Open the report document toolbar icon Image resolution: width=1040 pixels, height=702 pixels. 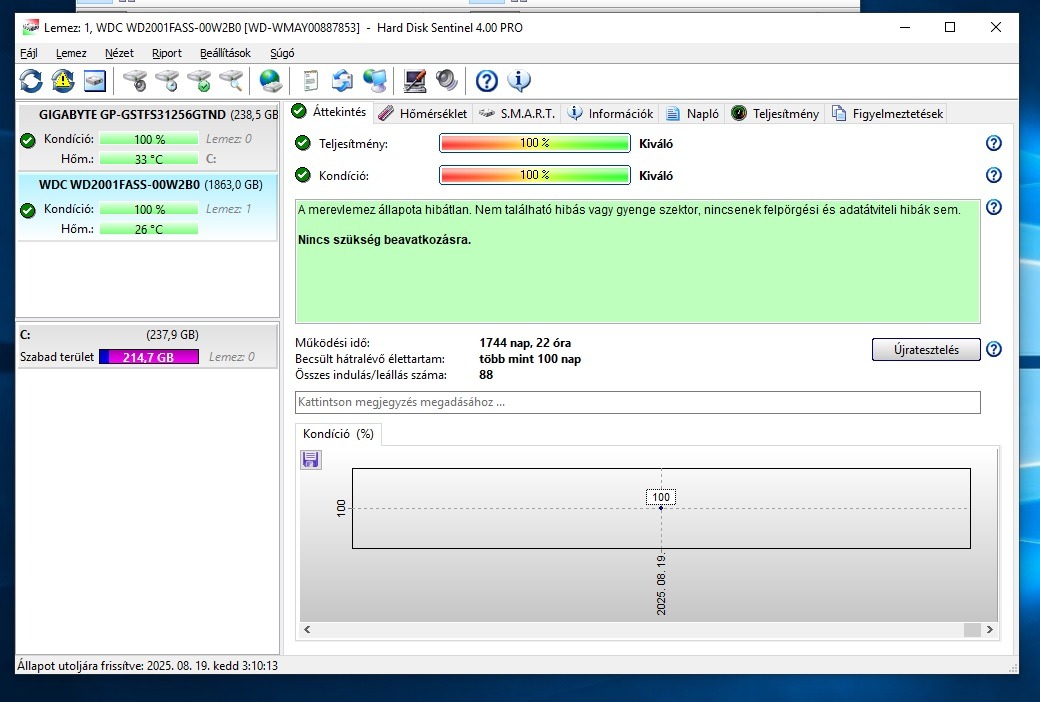tap(310, 81)
